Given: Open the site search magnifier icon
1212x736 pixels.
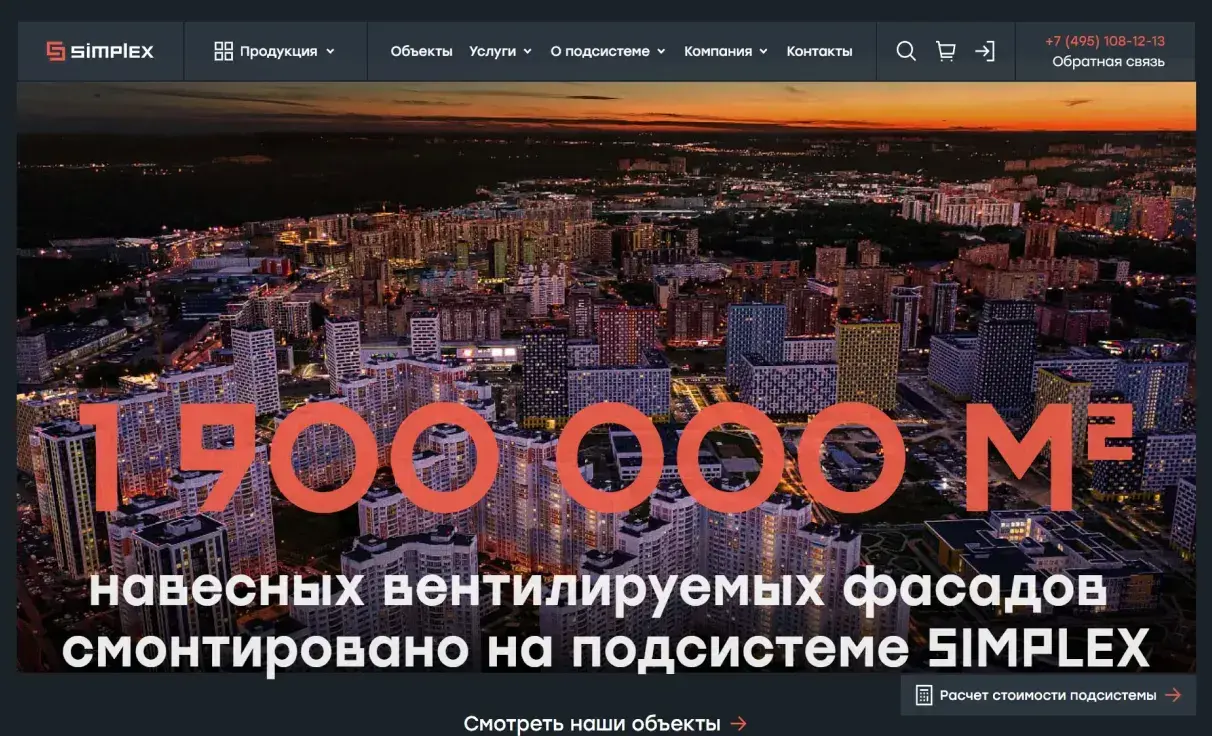Looking at the screenshot, I should click(x=906, y=51).
